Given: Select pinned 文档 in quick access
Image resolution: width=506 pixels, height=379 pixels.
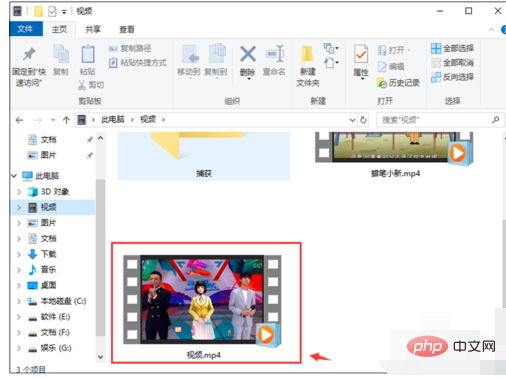Looking at the screenshot, I should pos(48,140).
